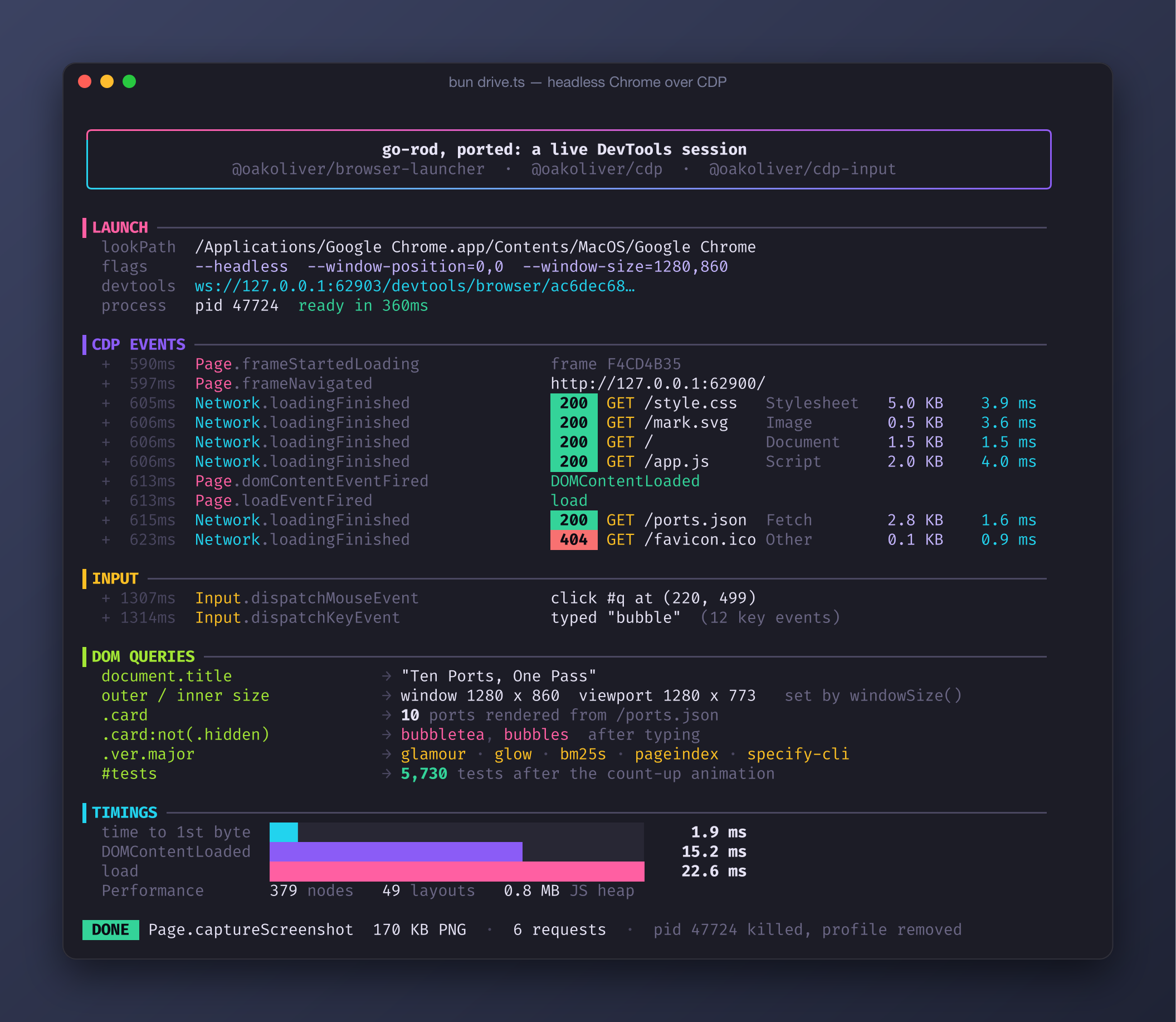Click the 'specify-cli' result
The image size is (1176, 1022).
(798, 754)
